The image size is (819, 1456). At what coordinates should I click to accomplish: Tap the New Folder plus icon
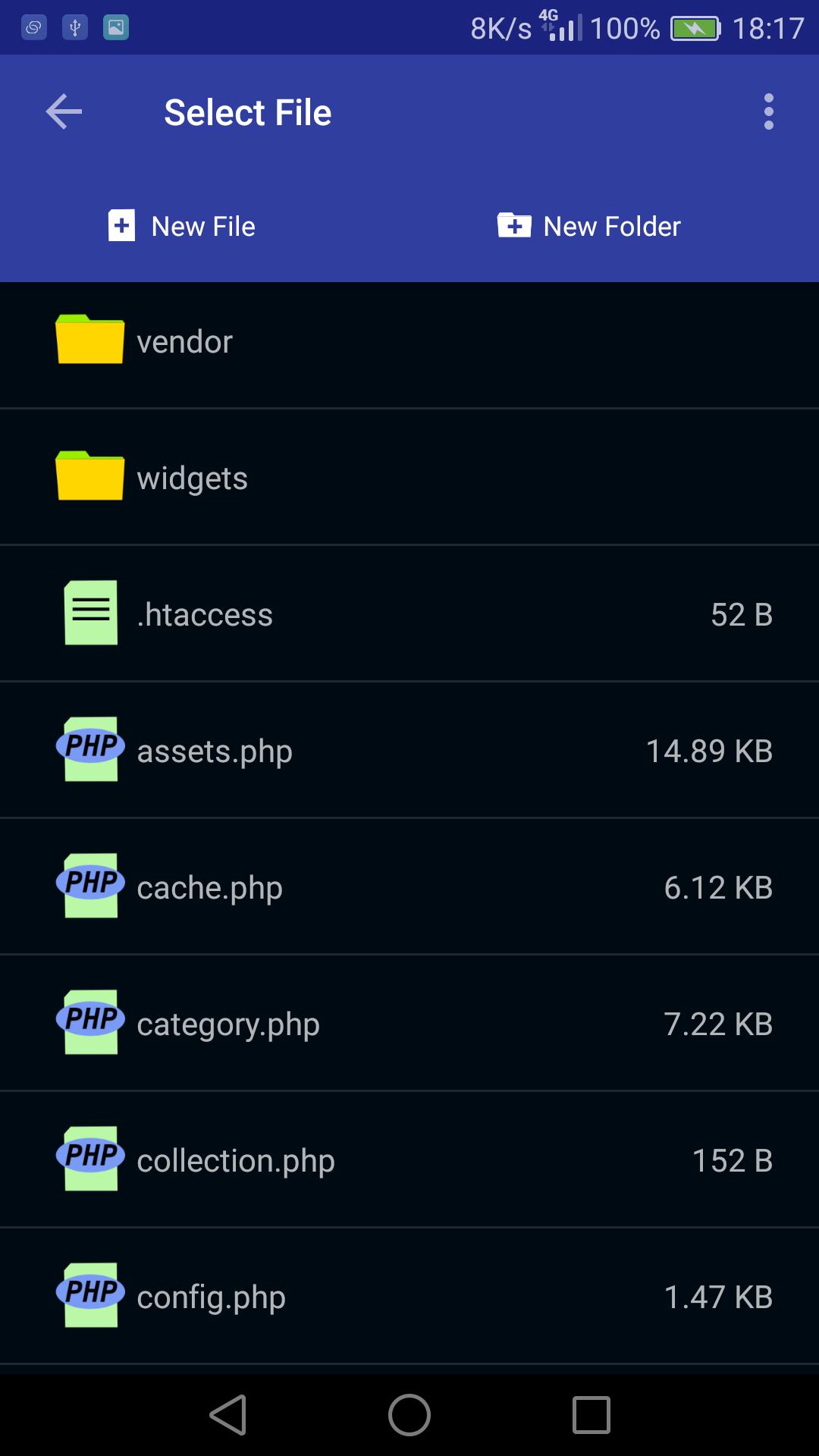coord(514,225)
